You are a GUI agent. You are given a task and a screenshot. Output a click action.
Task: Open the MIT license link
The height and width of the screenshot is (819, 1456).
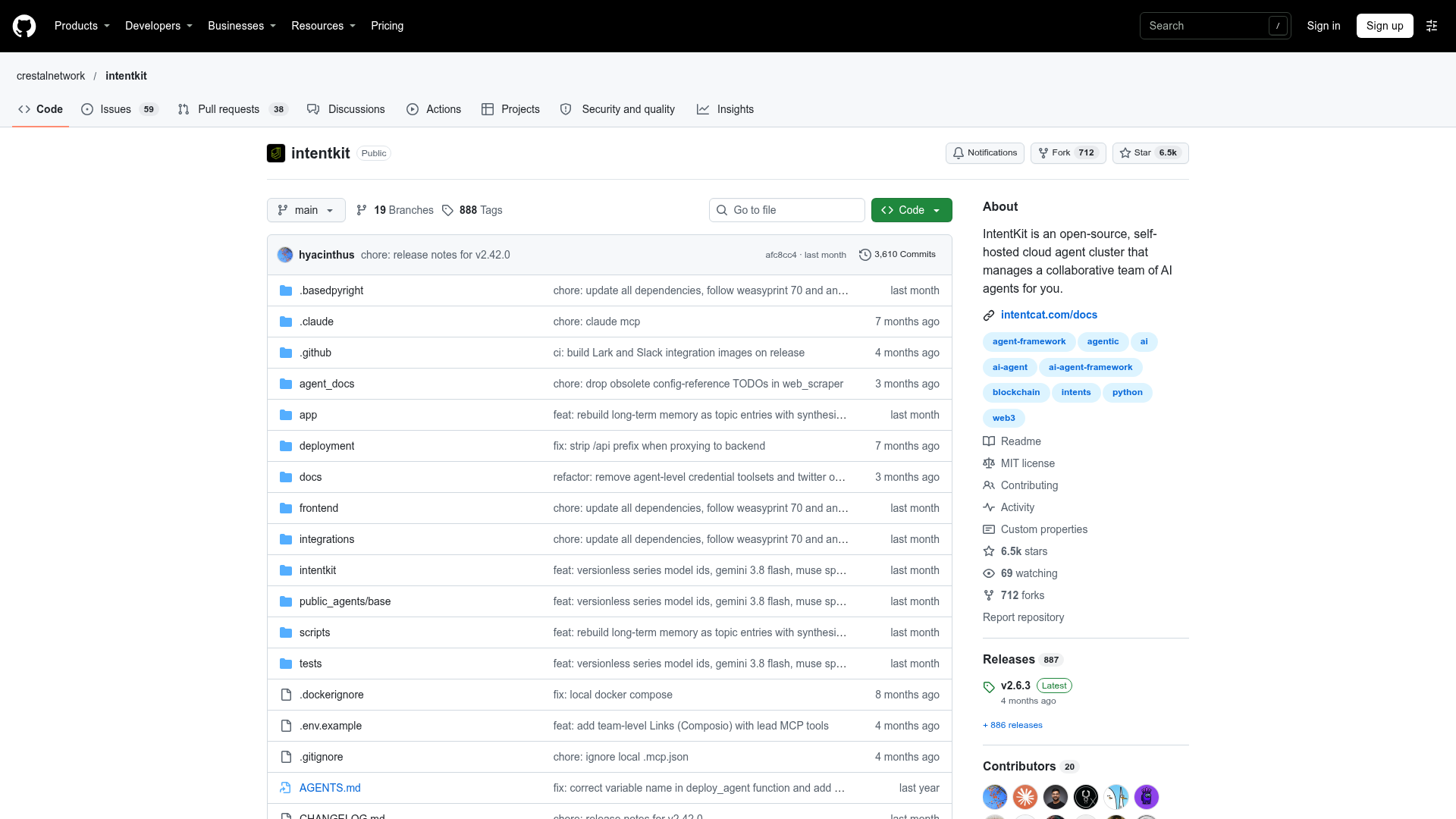click(x=1019, y=463)
